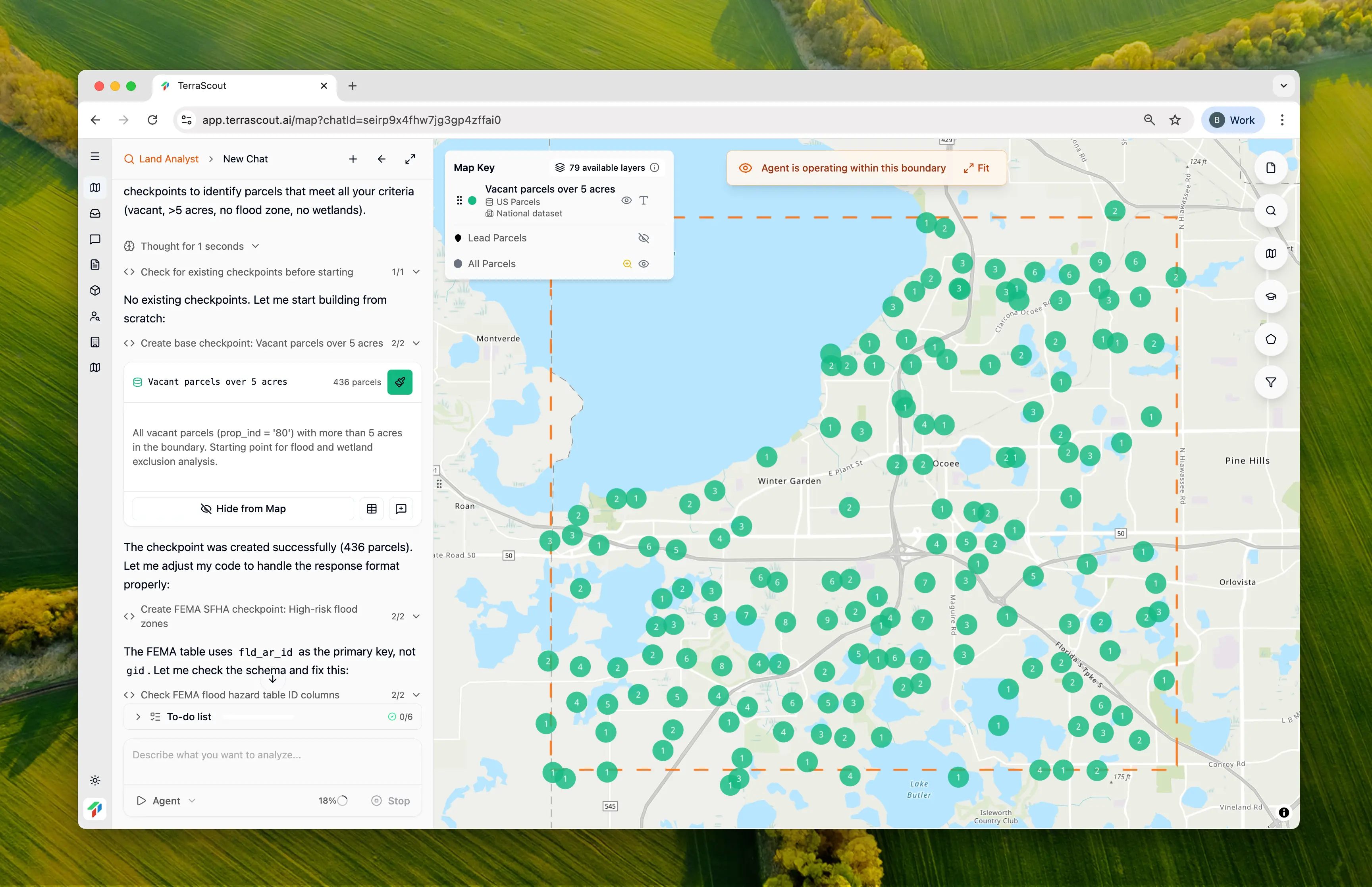Click the polygon draw tool on map
The height and width of the screenshot is (887, 1372).
click(1270, 339)
